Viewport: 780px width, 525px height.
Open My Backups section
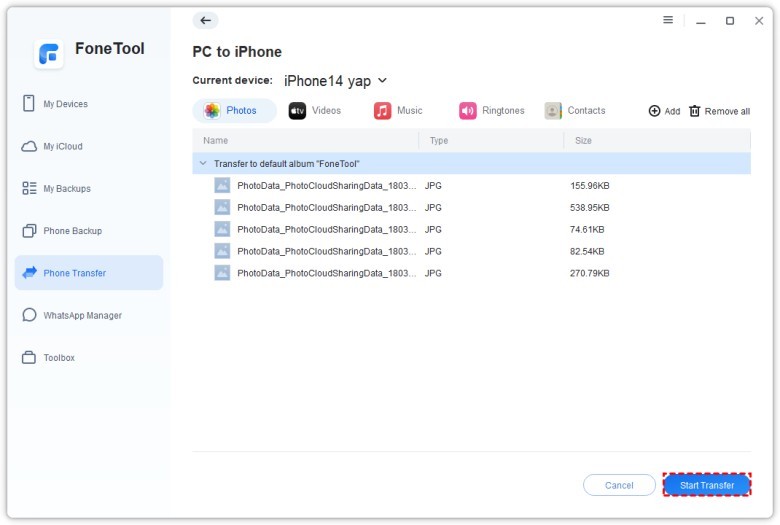(66, 188)
